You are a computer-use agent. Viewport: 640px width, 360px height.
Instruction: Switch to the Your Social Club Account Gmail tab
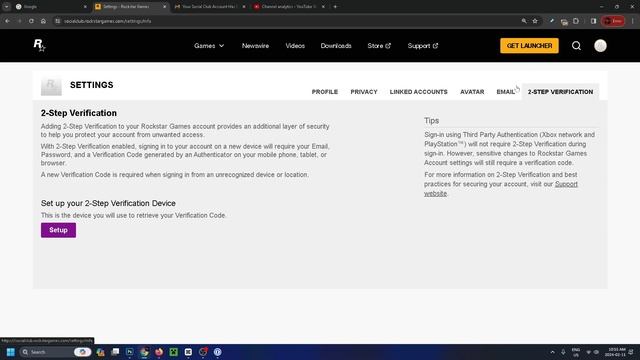click(x=209, y=7)
